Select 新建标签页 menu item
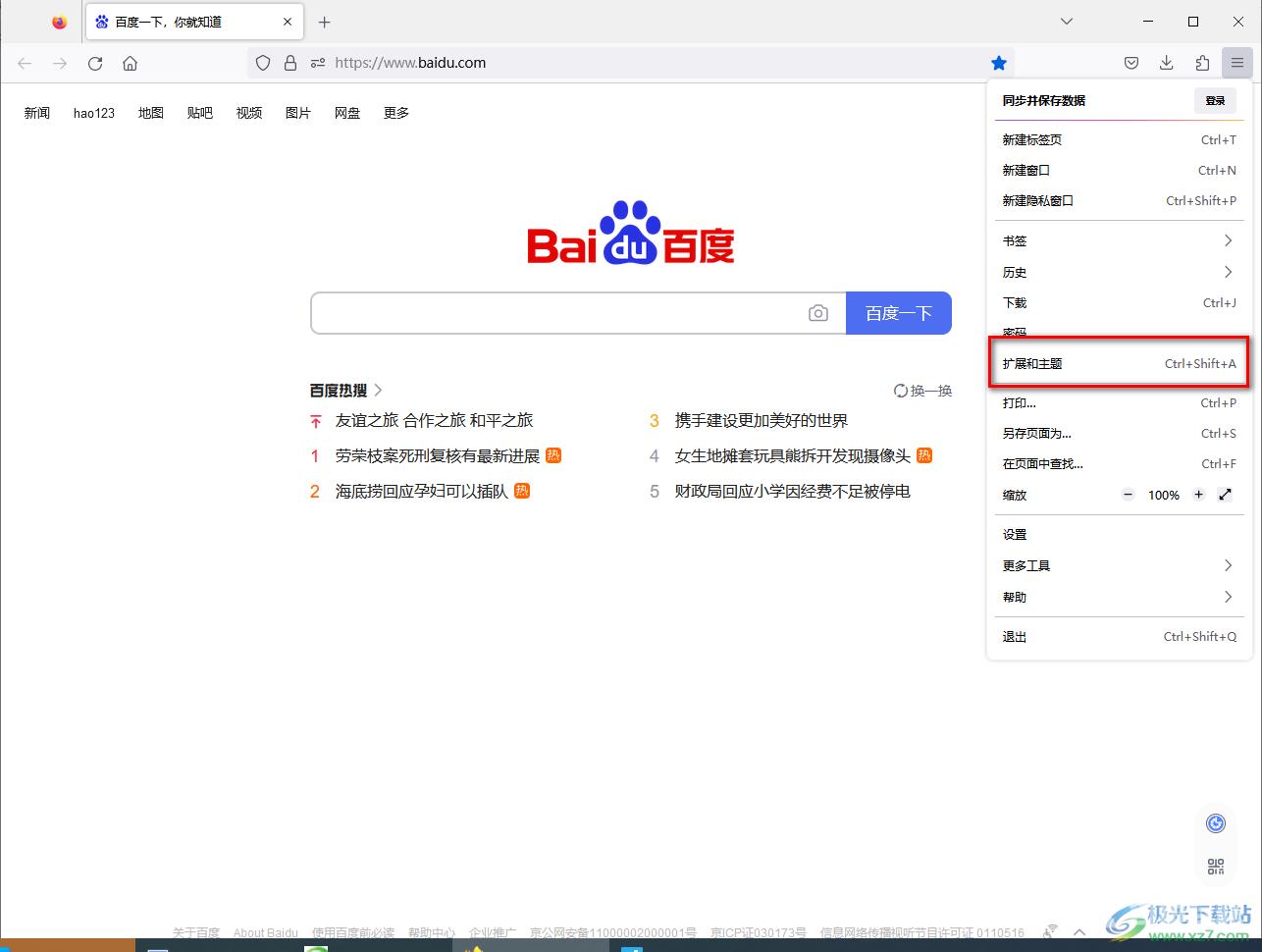This screenshot has width=1262, height=952. pyautogui.click(x=1119, y=139)
